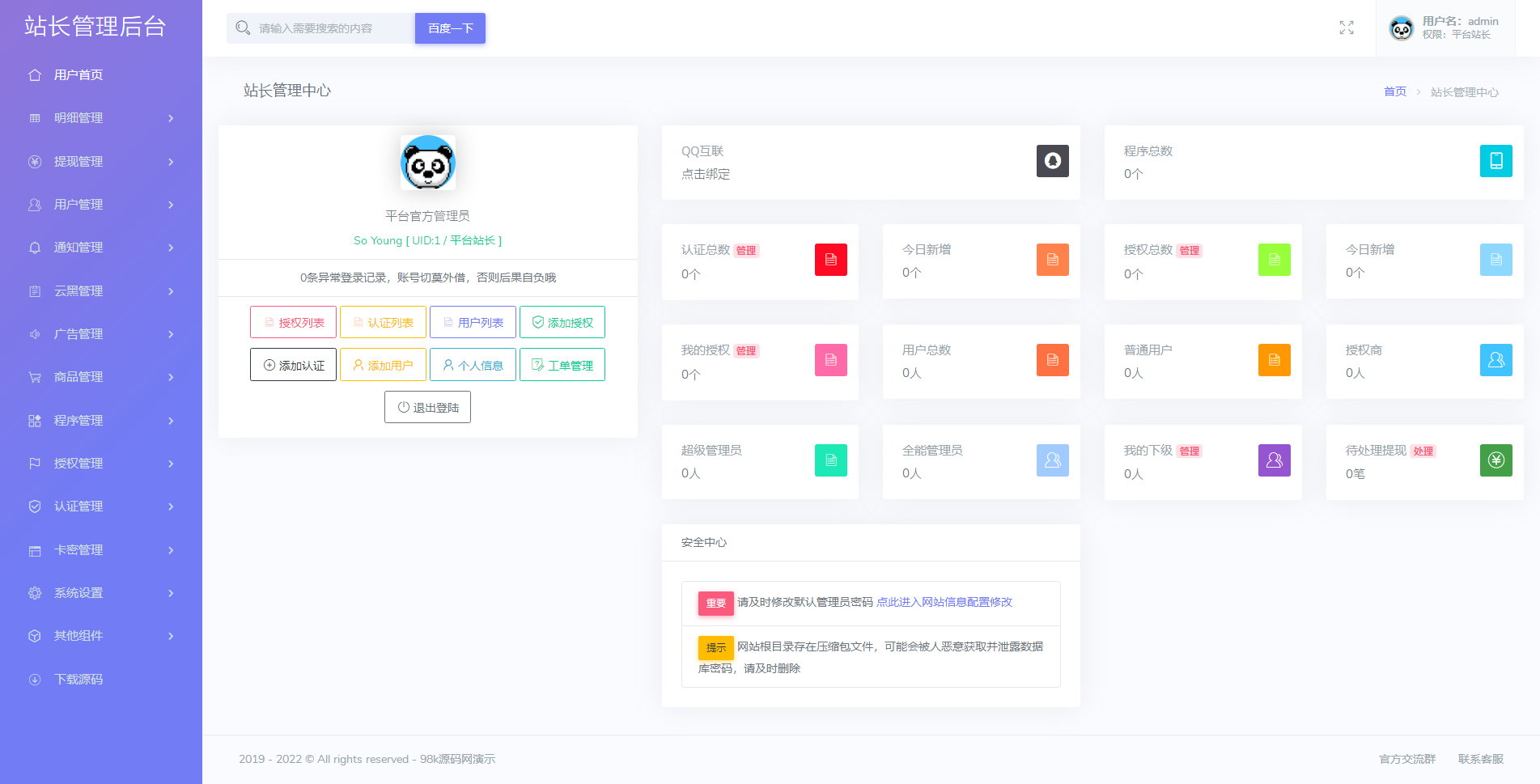Click the 退出登陆 logout button
The width and height of the screenshot is (1540, 784).
[427, 407]
